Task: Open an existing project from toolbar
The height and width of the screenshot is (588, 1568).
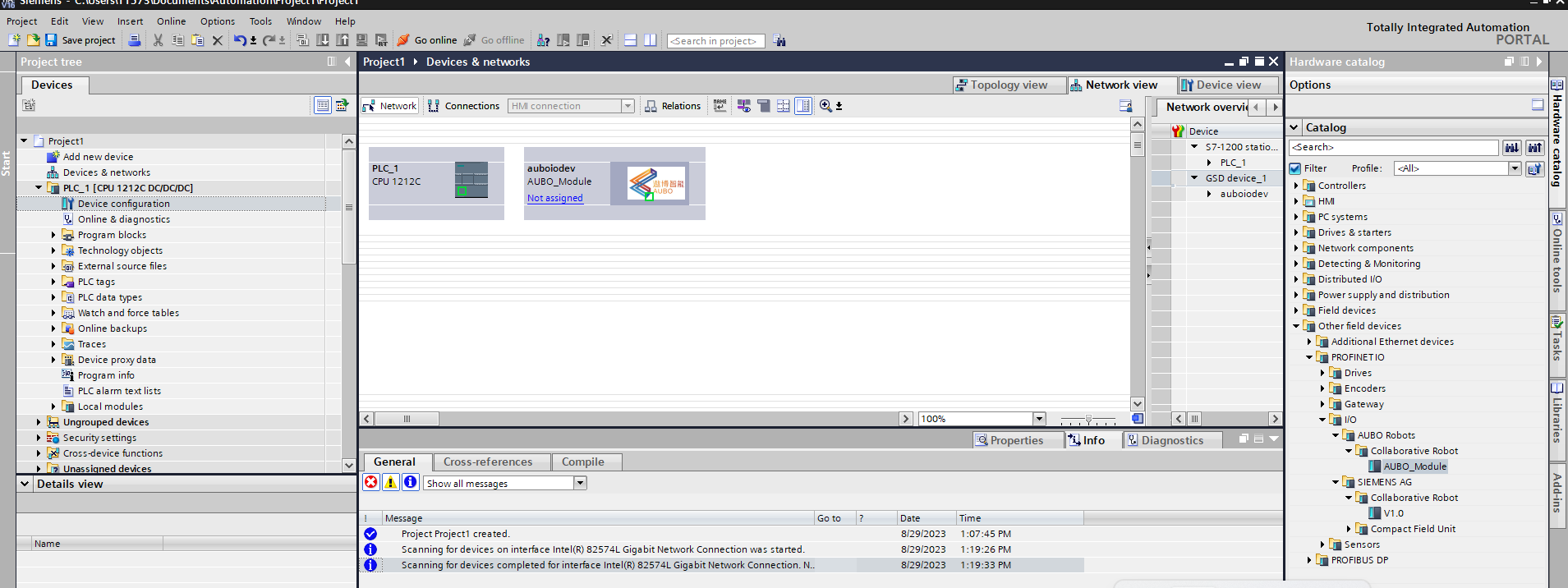Action: point(33,40)
